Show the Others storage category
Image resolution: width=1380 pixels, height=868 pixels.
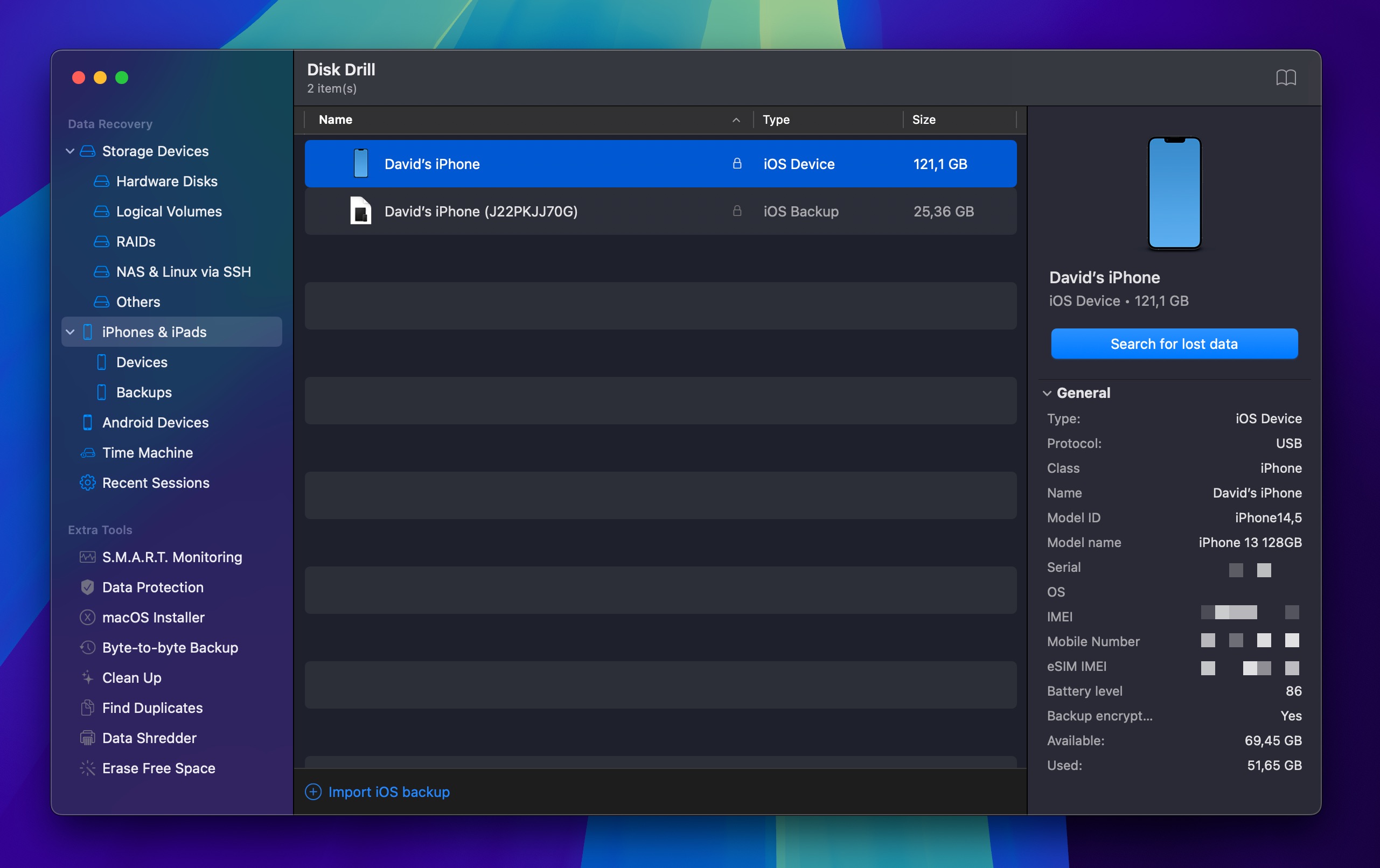(x=138, y=302)
